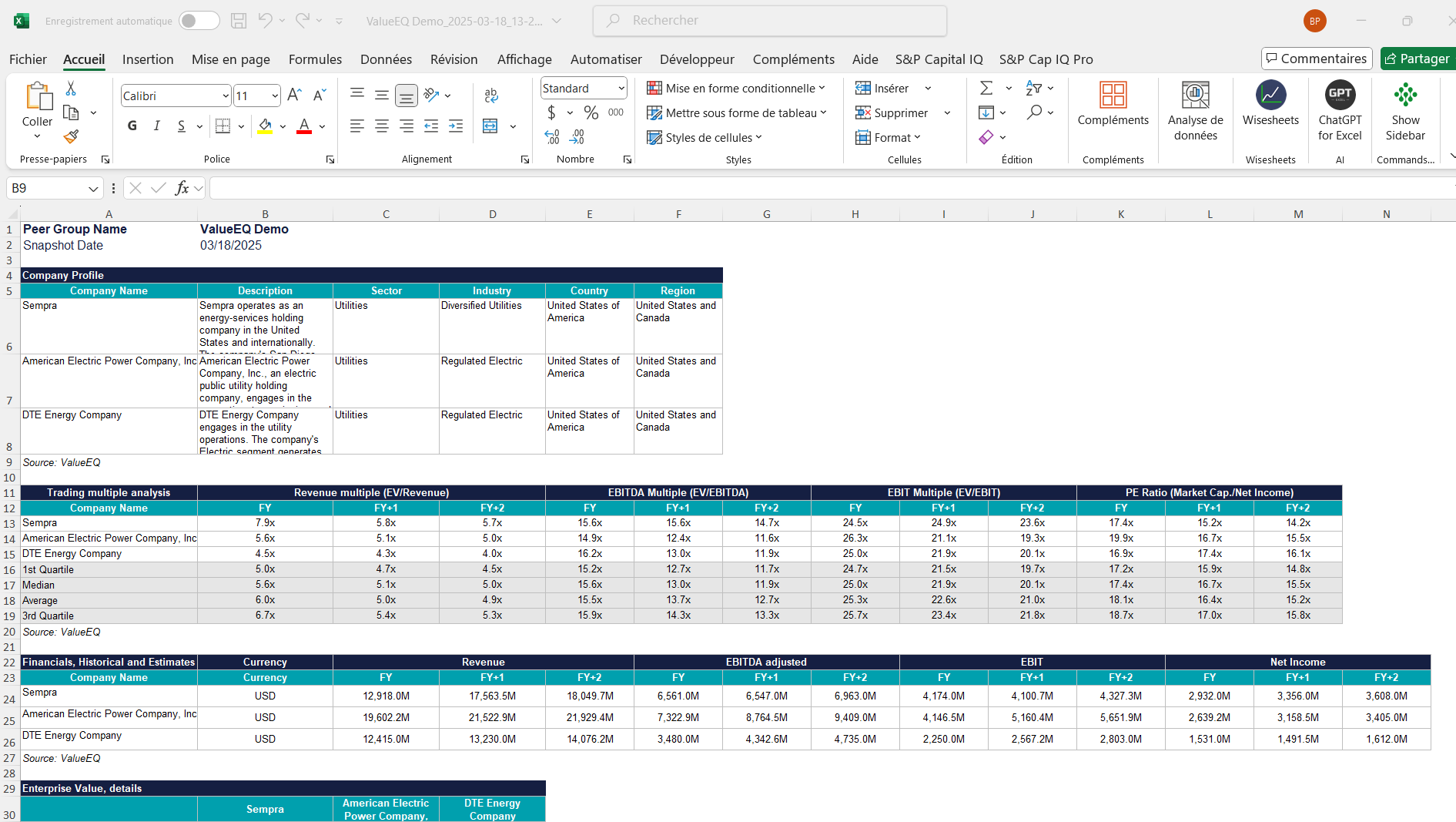Click the Compléments add-ins icon
Screen dimensions: 1456x822
pos(1113,95)
